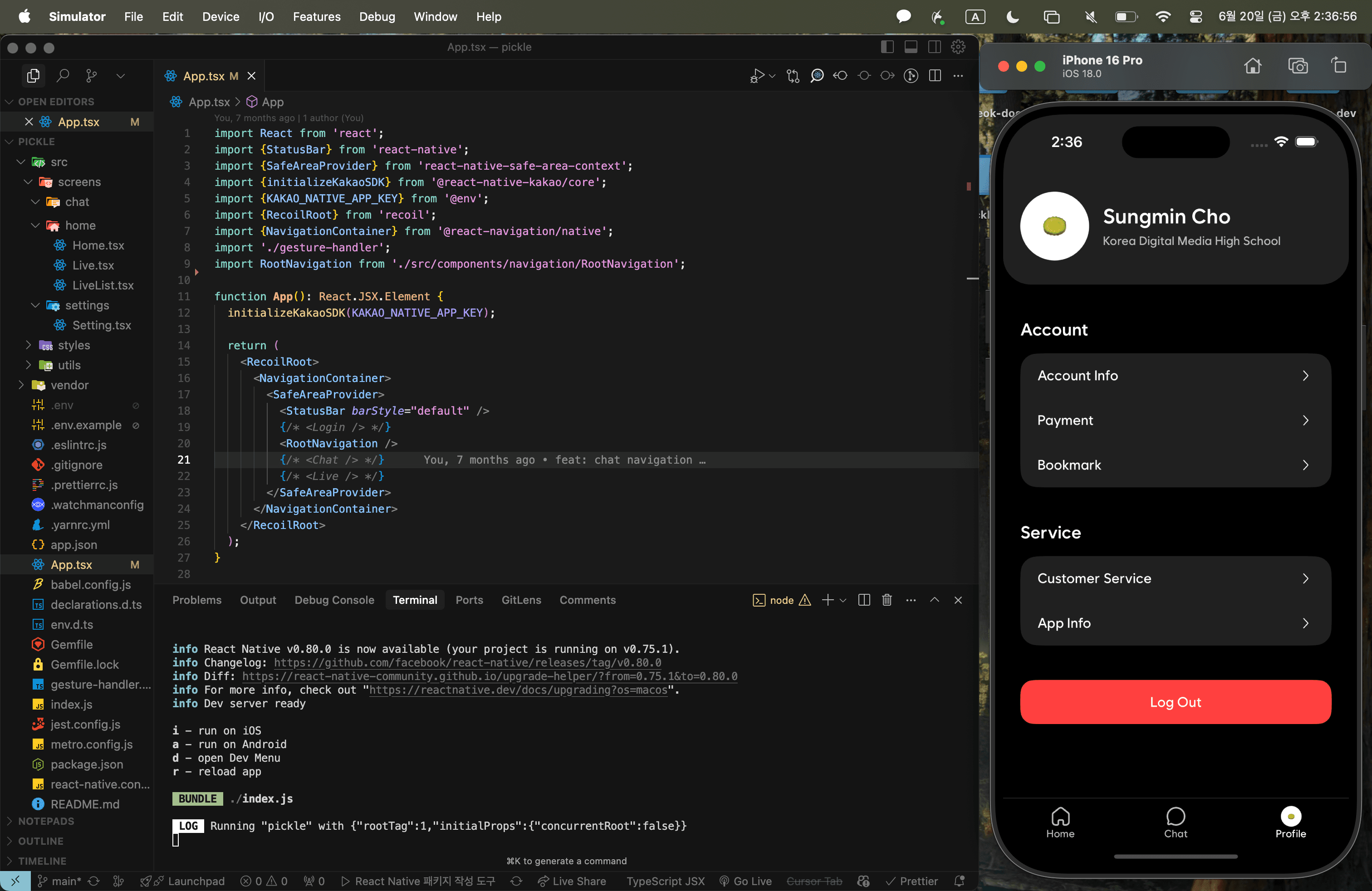Image resolution: width=1372 pixels, height=891 pixels.
Task: Open the React Native changelog link
Action: click(x=467, y=663)
